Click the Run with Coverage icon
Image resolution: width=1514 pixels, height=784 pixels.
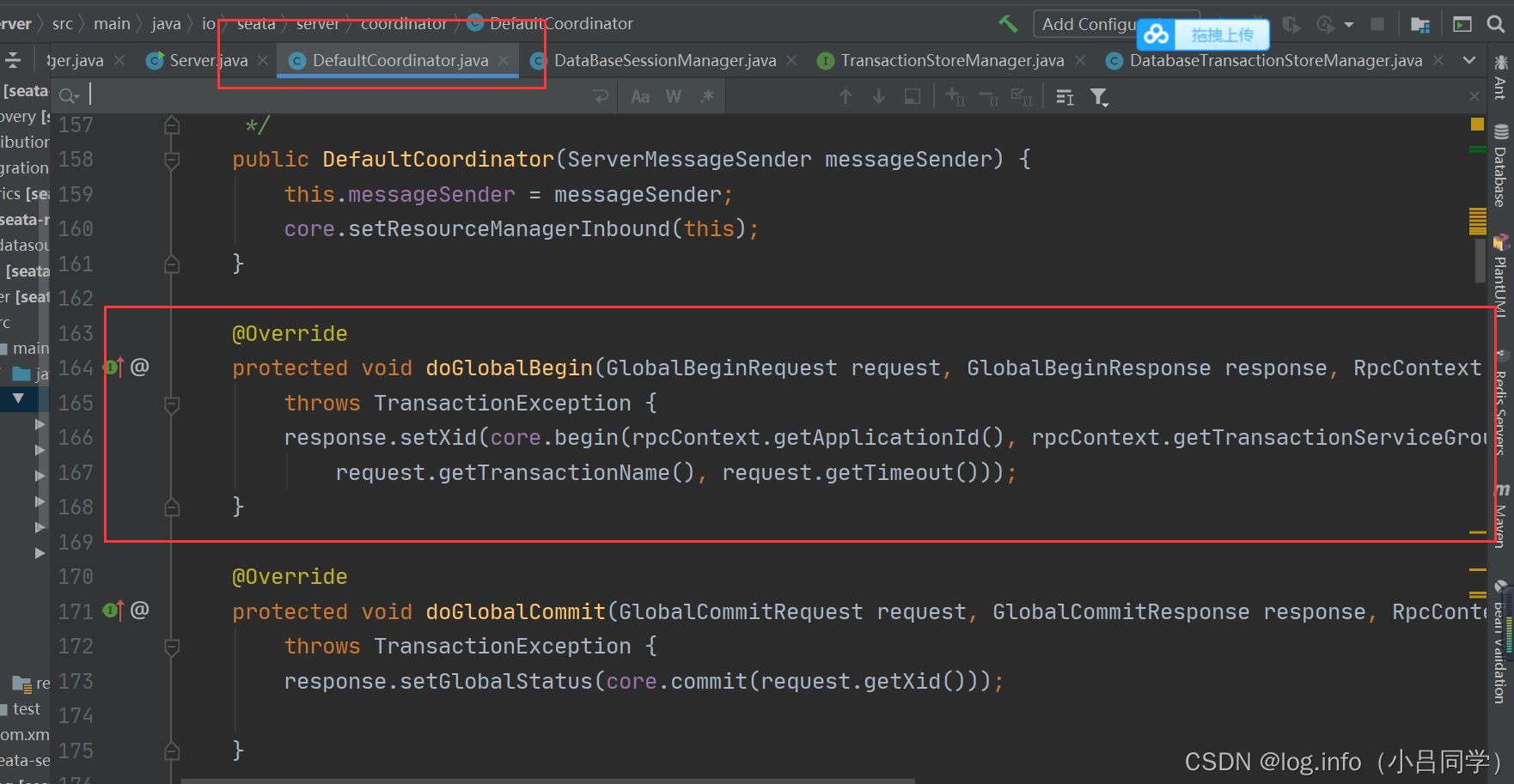pos(1291,25)
